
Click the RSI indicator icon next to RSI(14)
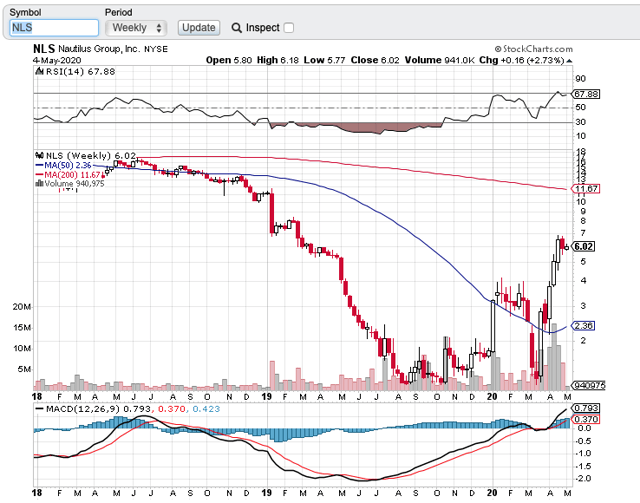40,71
